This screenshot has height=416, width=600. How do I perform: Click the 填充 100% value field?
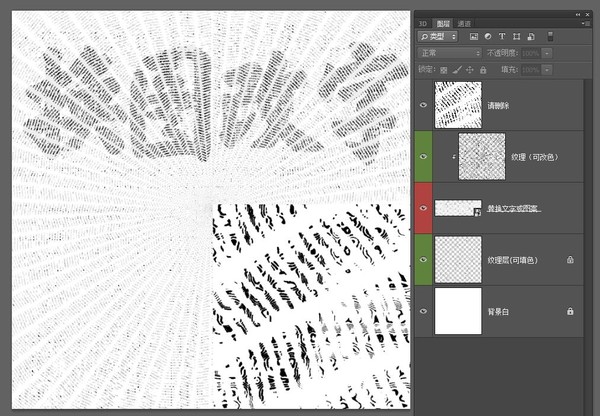pos(531,70)
